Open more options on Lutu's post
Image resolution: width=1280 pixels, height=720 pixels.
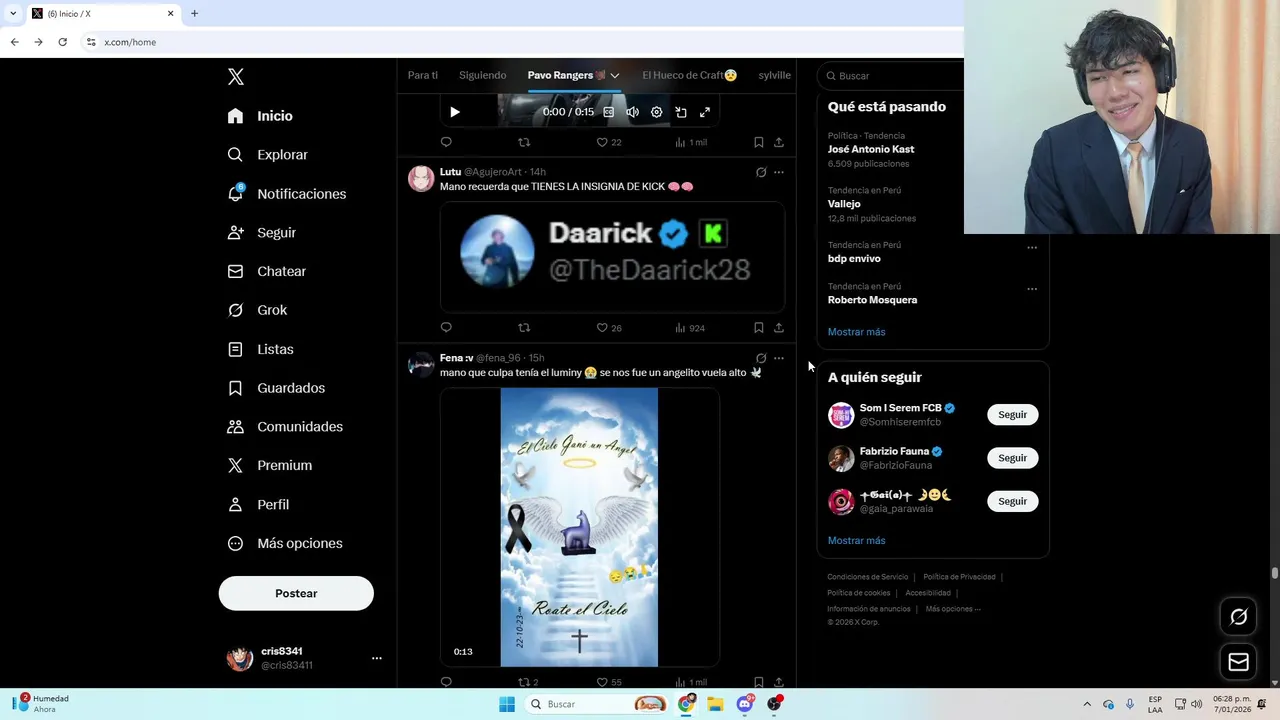pos(779,172)
